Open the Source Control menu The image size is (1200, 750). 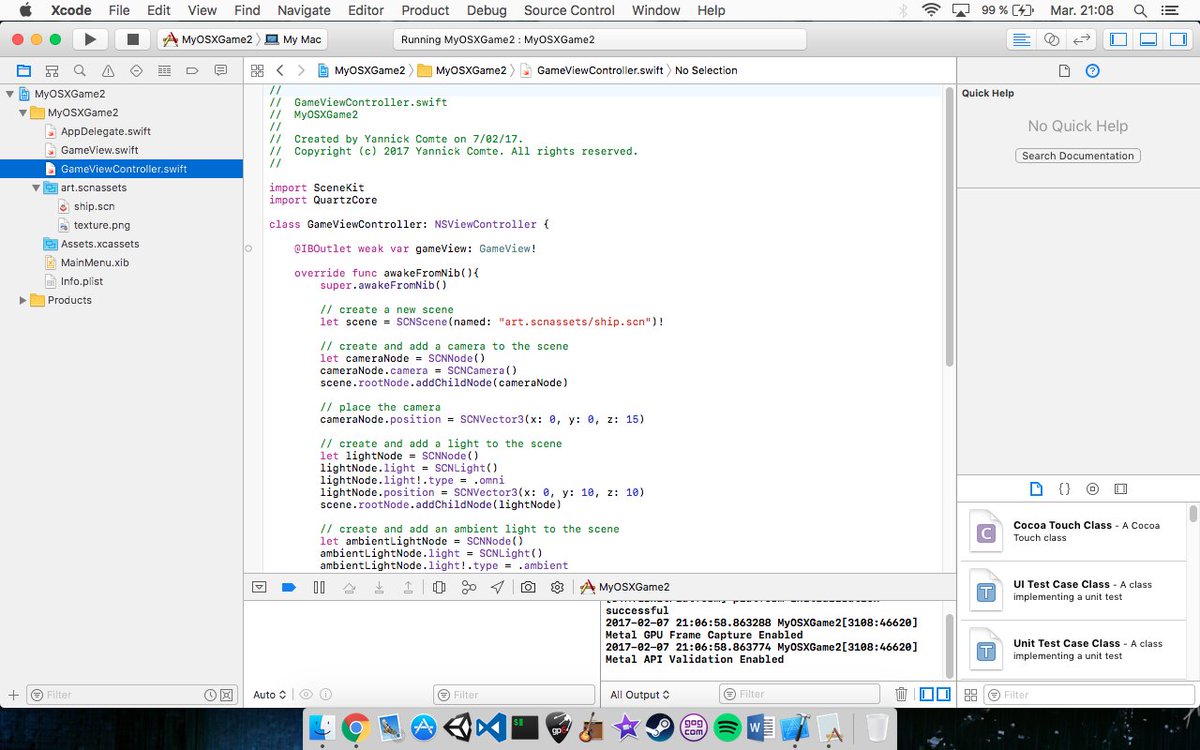(x=569, y=10)
